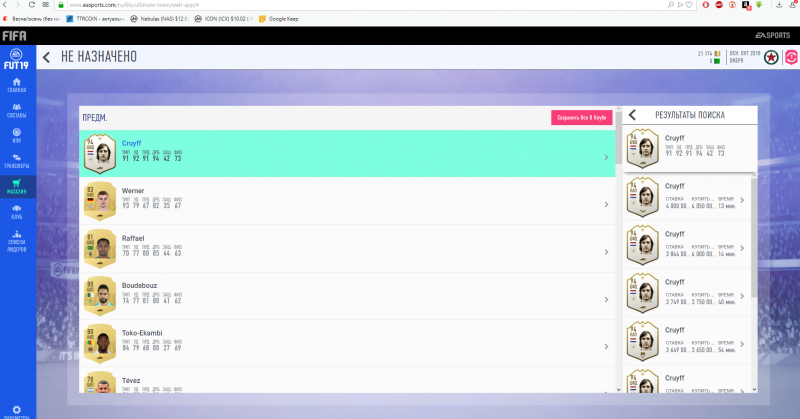Bookmark page with the heart icon
The width and height of the screenshot is (800, 419).
[689, 5]
